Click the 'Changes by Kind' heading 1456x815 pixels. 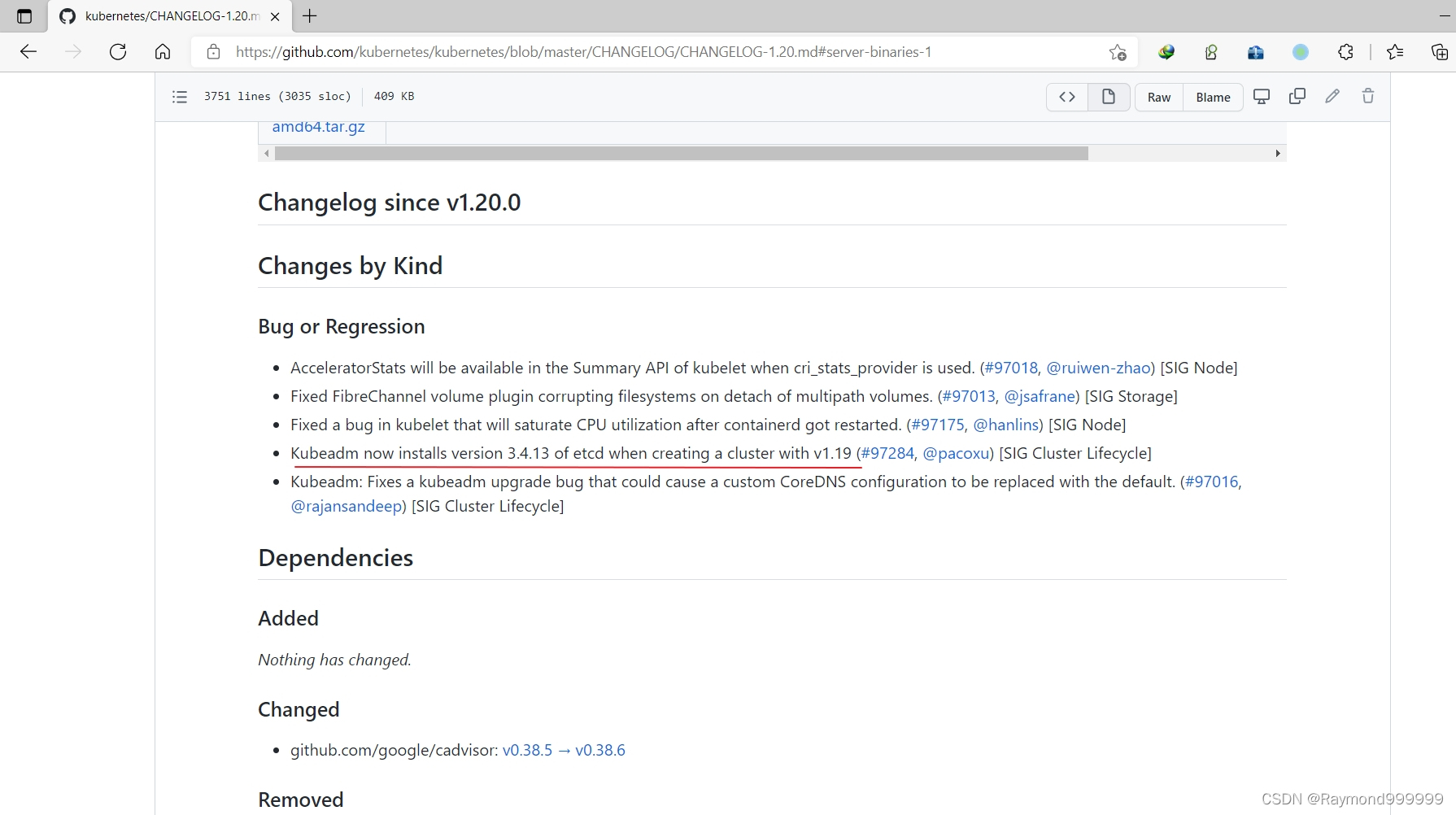[x=350, y=266]
